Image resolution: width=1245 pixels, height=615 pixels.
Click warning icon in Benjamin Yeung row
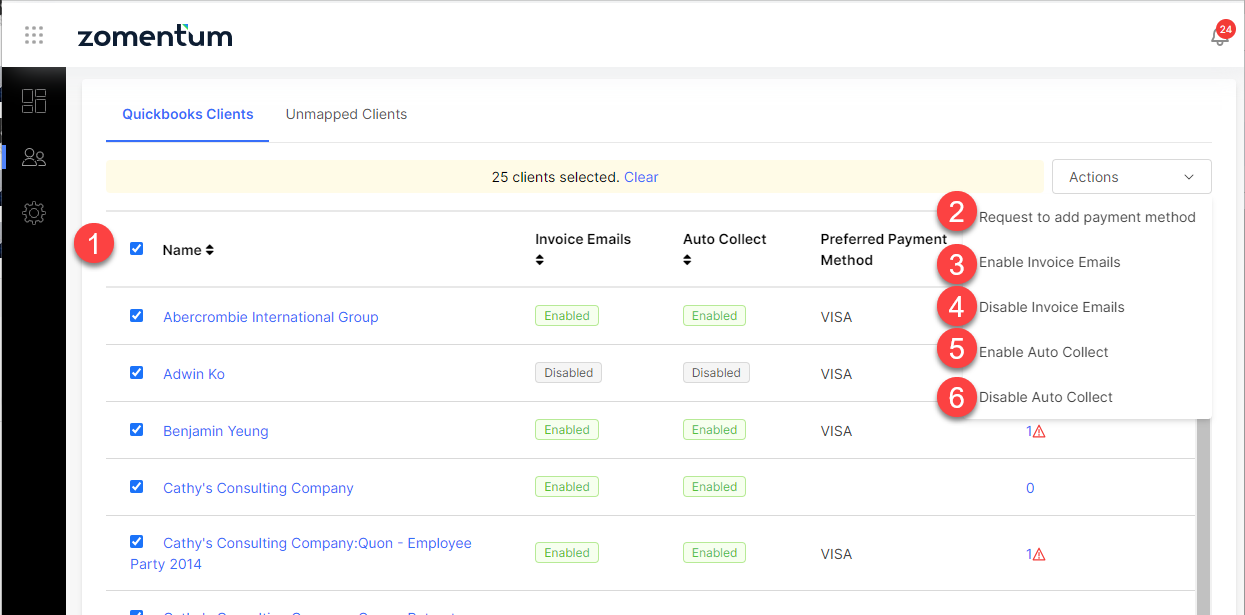pyautogui.click(x=1039, y=432)
